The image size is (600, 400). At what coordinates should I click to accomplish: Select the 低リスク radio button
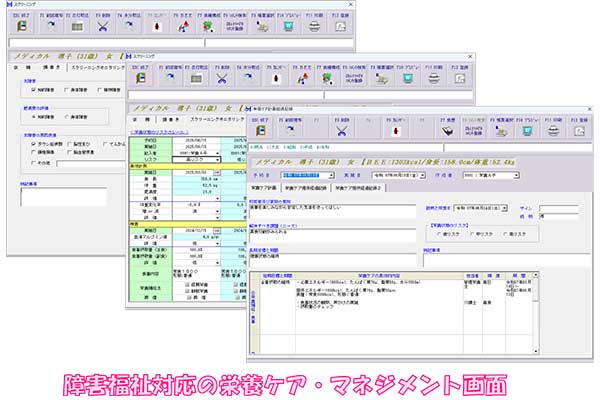coord(439,233)
